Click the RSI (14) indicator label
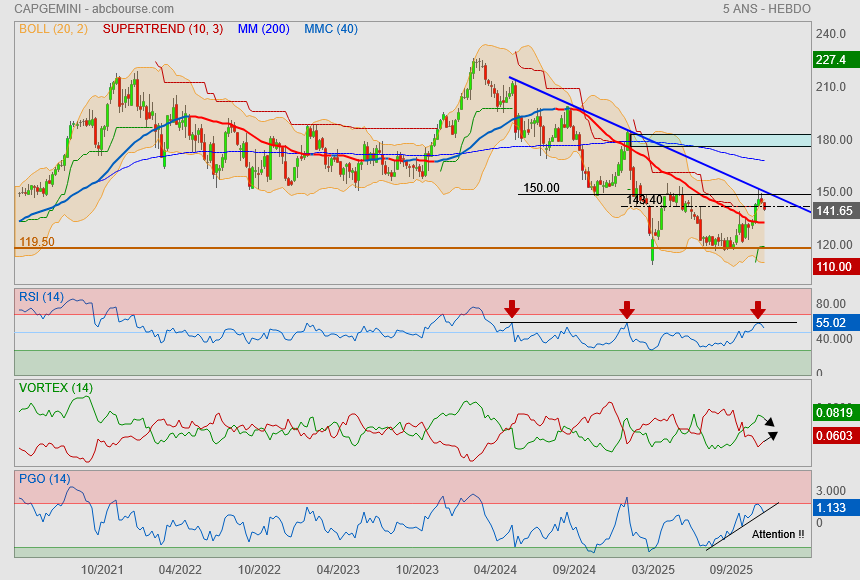Viewport: 860px width, 580px height. pyautogui.click(x=41, y=296)
